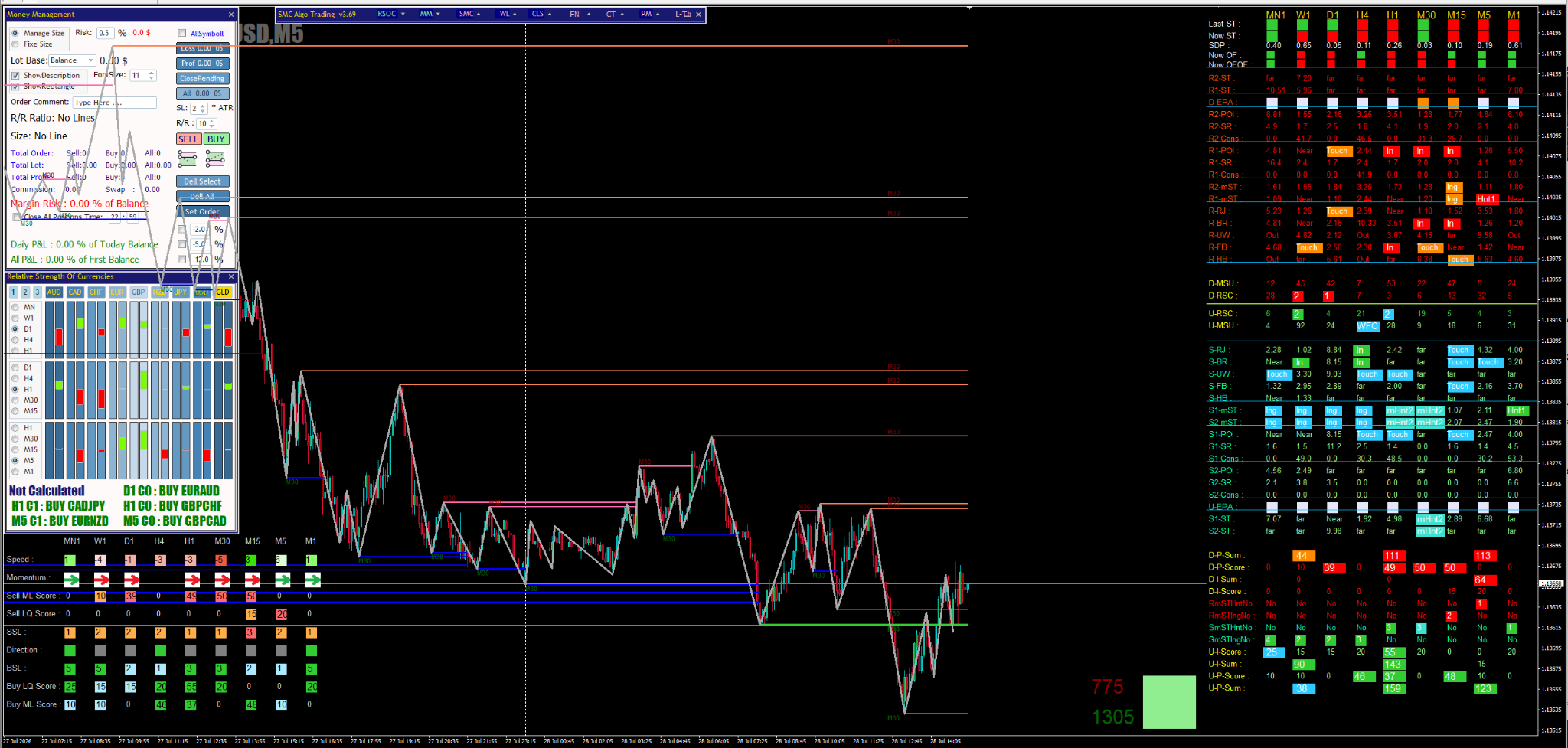Click the GLD currency strength tag
The height and width of the screenshot is (748, 1568).
point(223,292)
